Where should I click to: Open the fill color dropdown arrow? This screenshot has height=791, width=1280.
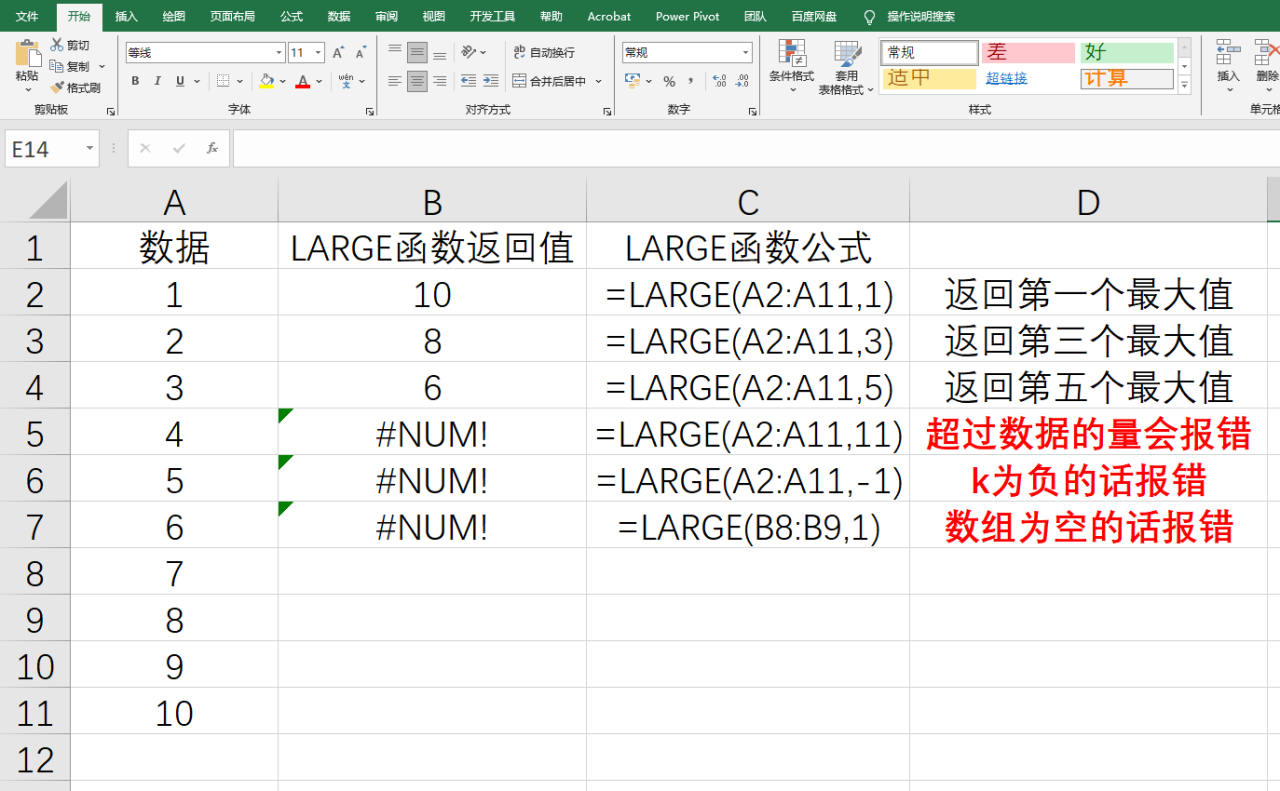[283, 81]
